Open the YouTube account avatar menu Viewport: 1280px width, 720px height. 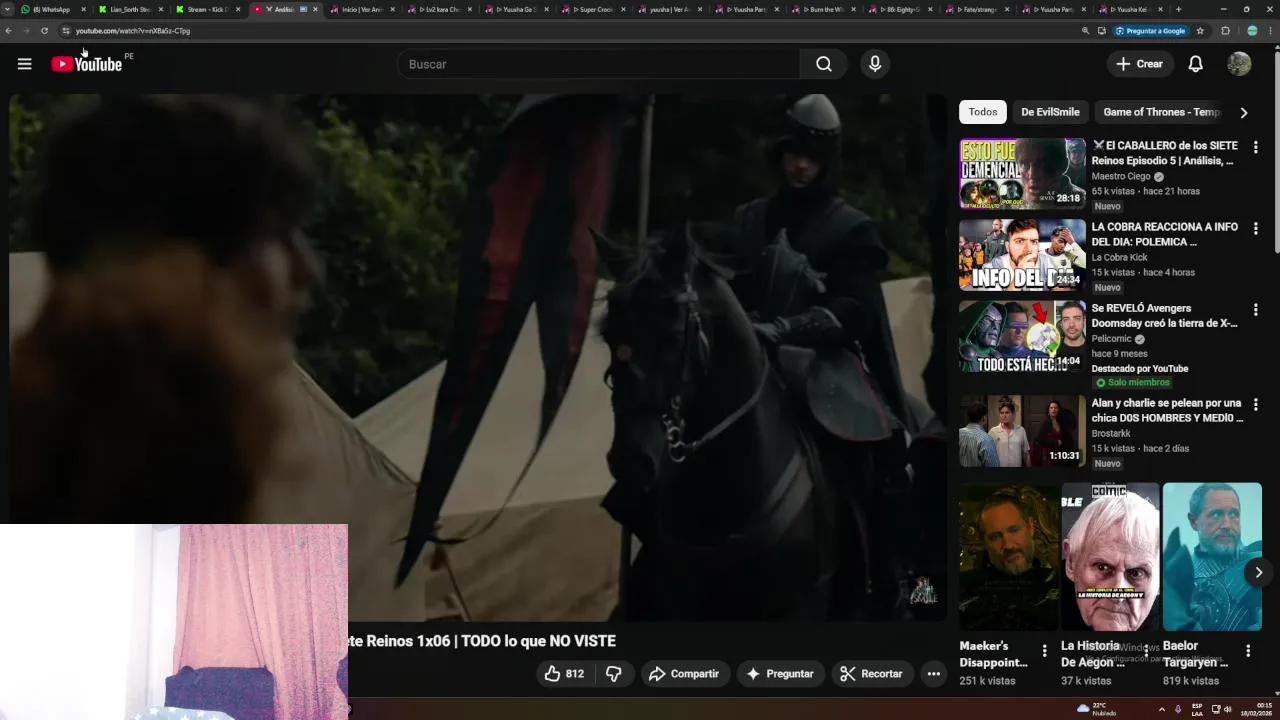click(x=1239, y=64)
